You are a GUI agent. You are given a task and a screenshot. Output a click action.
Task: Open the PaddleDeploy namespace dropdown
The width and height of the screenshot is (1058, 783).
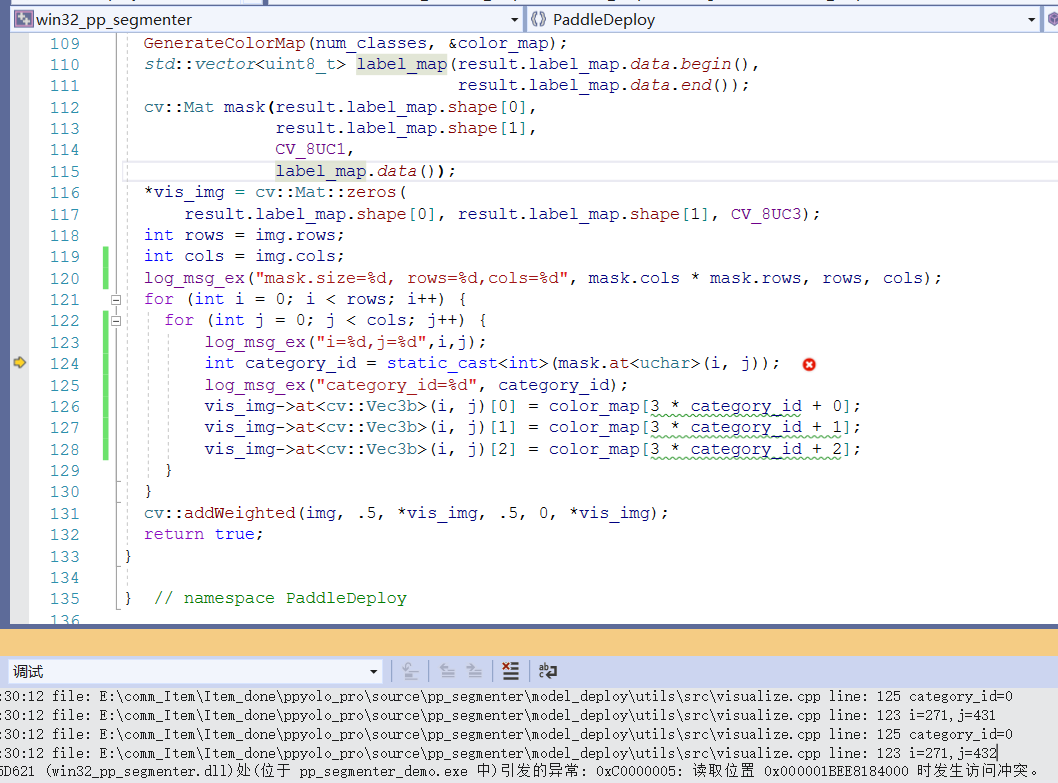pyautogui.click(x=783, y=20)
